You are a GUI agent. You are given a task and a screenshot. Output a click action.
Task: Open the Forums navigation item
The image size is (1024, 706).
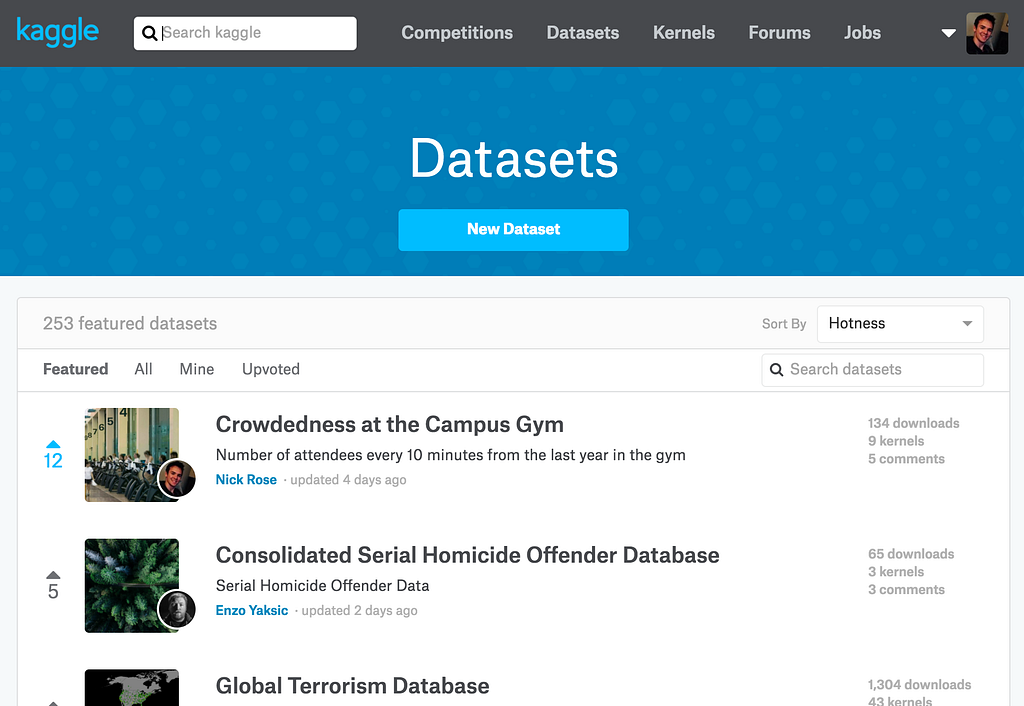tap(779, 33)
